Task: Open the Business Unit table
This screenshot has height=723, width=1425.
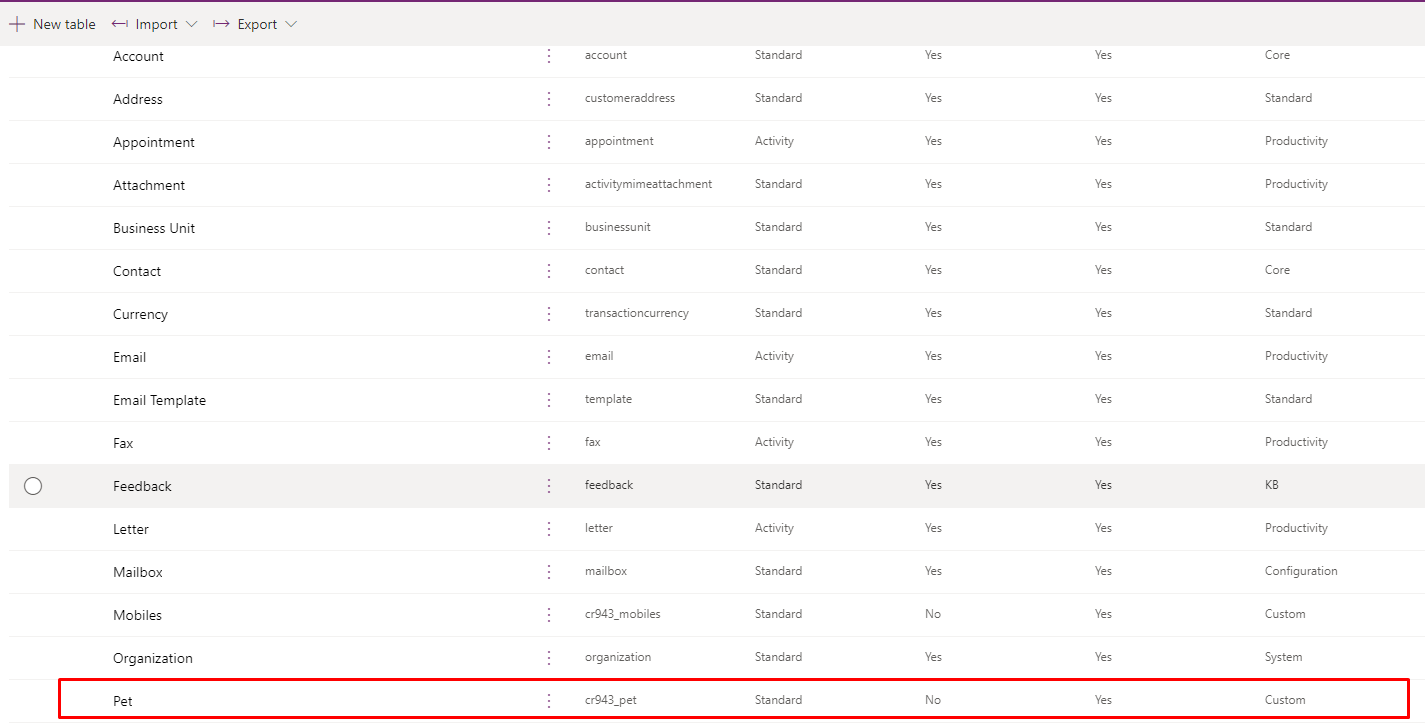Action: click(x=154, y=228)
